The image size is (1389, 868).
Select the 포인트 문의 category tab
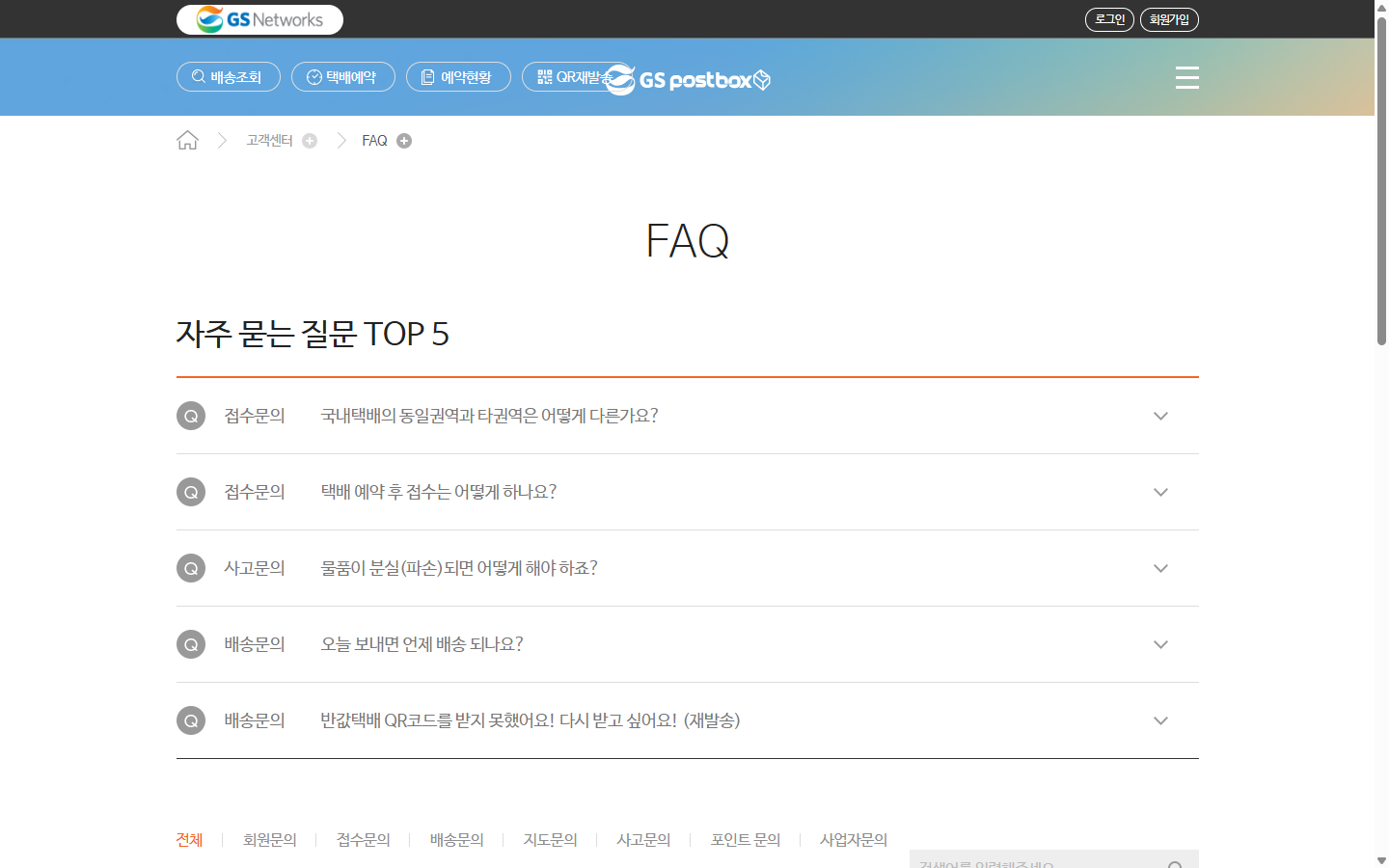(746, 840)
